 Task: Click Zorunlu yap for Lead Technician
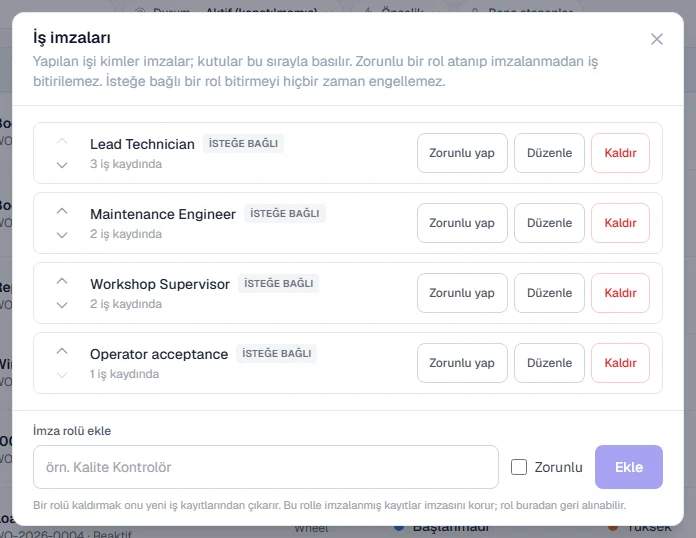462,153
